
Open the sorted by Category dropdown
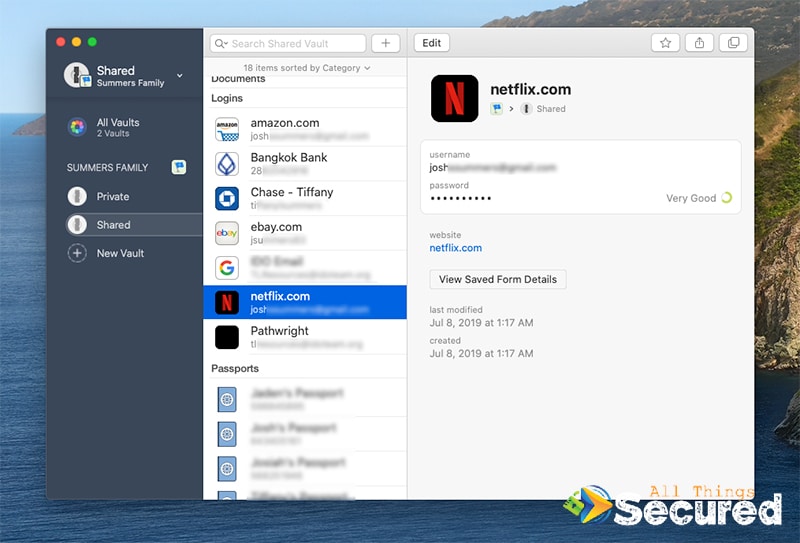307,68
